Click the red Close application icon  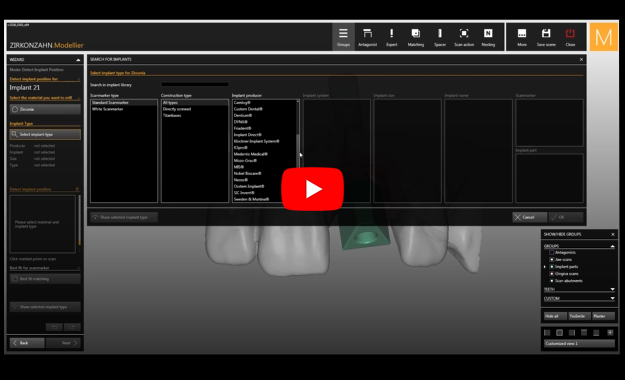[x=570, y=37]
